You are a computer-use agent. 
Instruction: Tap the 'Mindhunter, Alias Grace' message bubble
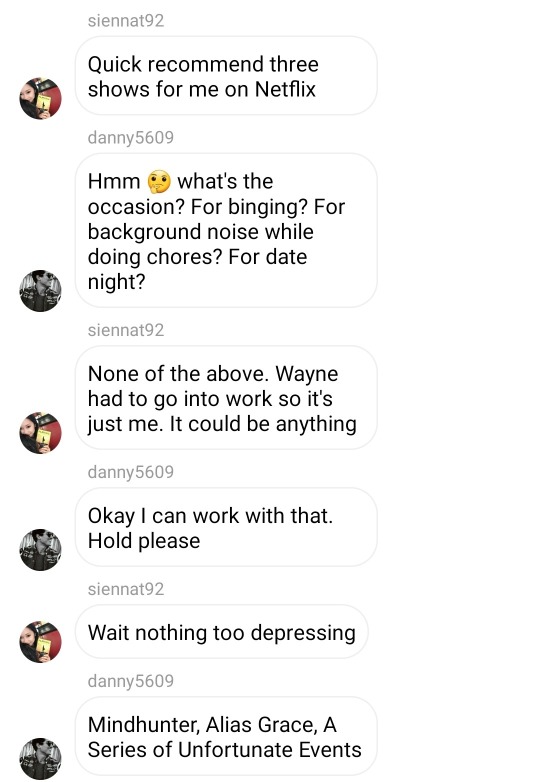tap(226, 736)
